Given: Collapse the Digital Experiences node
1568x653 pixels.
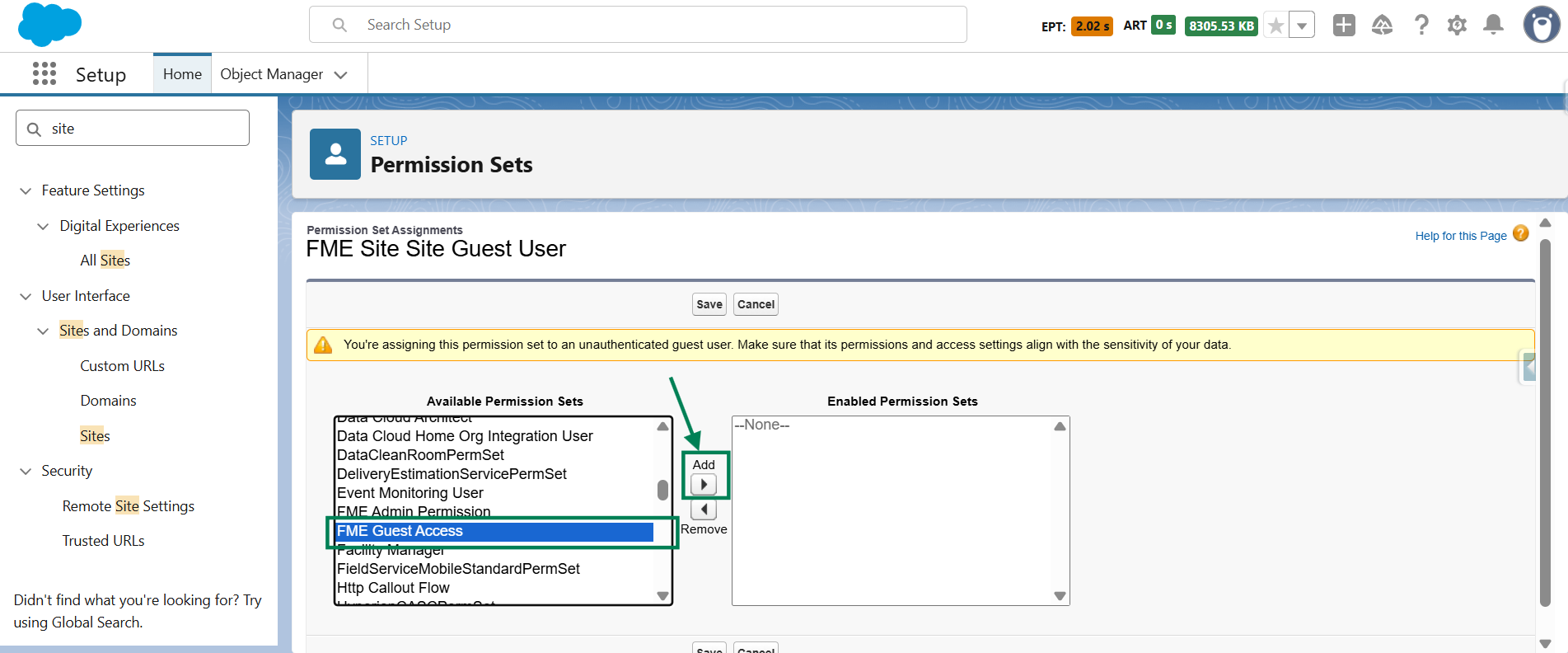Looking at the screenshot, I should click(x=43, y=227).
